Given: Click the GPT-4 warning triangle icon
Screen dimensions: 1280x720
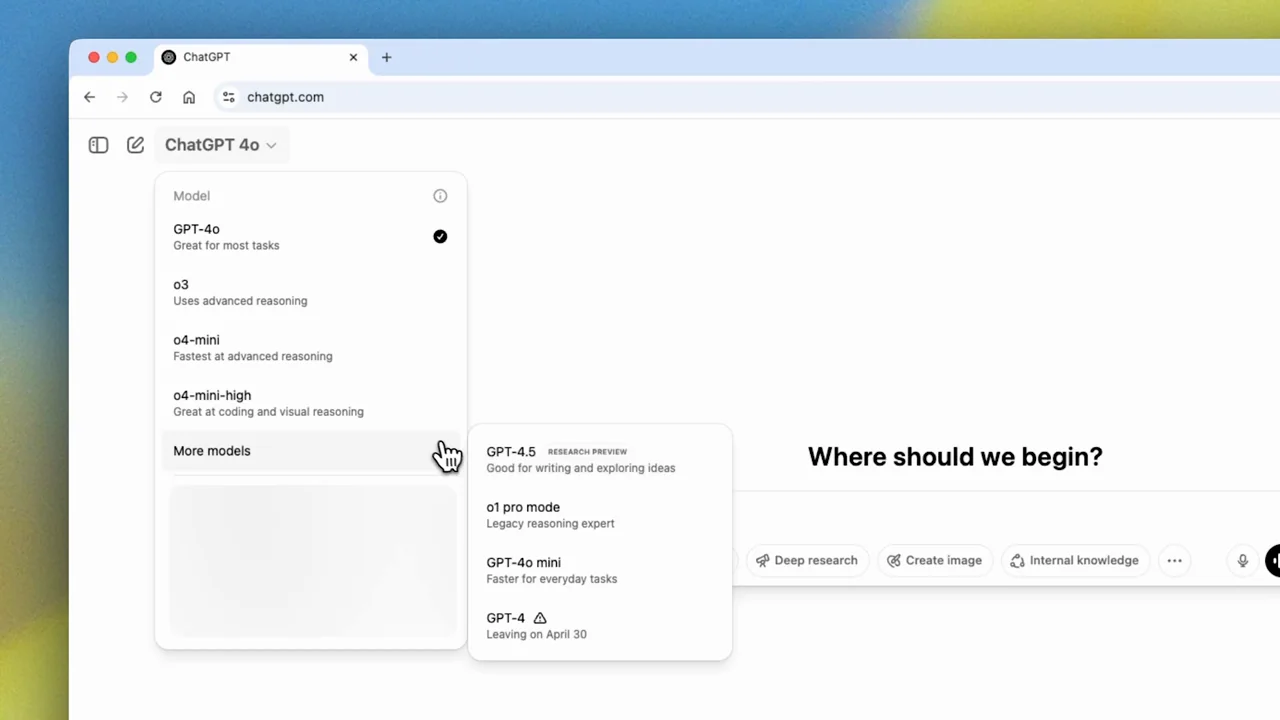Looking at the screenshot, I should pyautogui.click(x=540, y=618).
